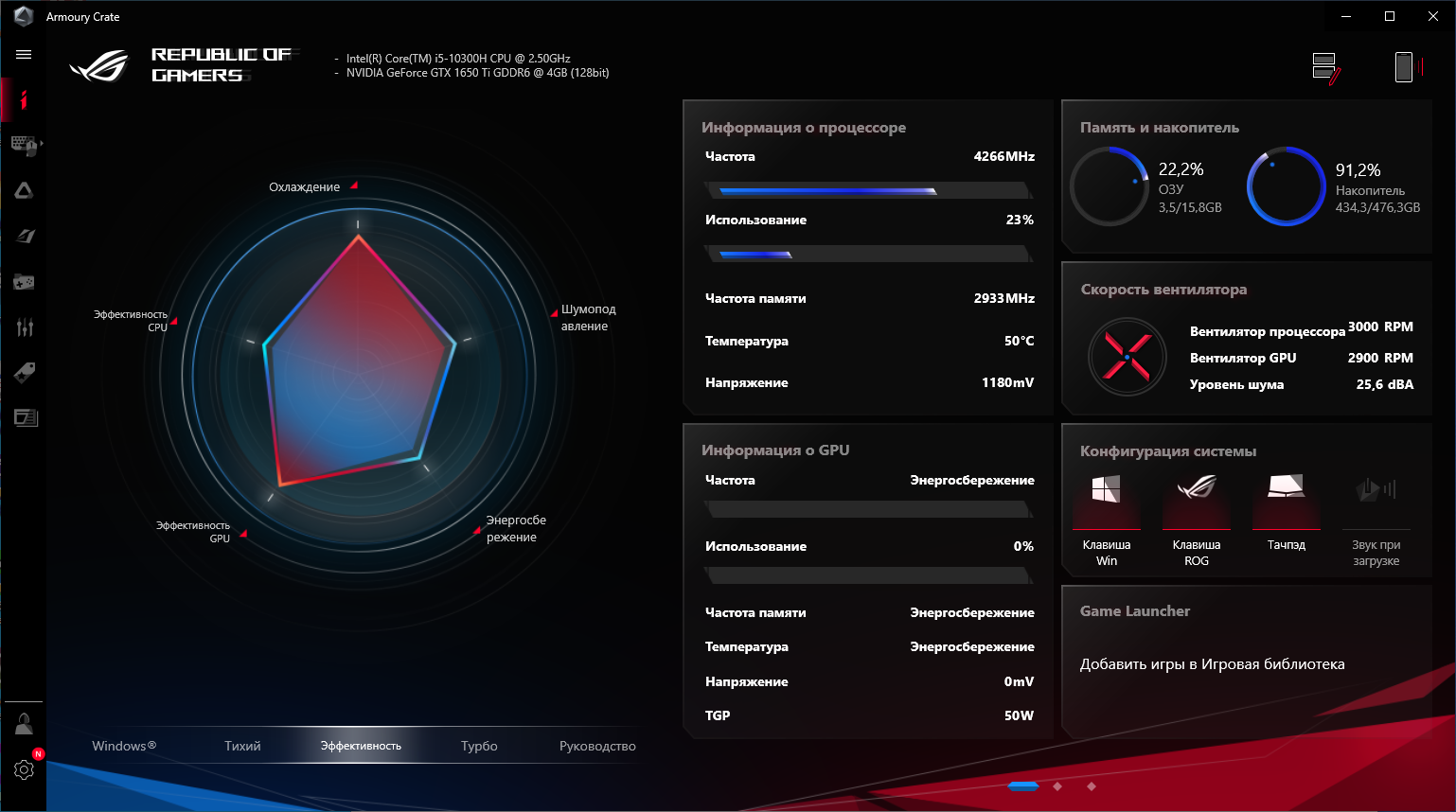Select the Руководство operating mode
The height and width of the screenshot is (812, 1456).
click(x=597, y=746)
